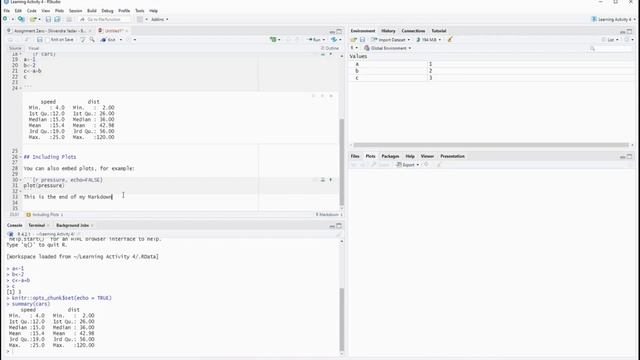
Task: Run the pressure code chunk
Action: (x=331, y=180)
